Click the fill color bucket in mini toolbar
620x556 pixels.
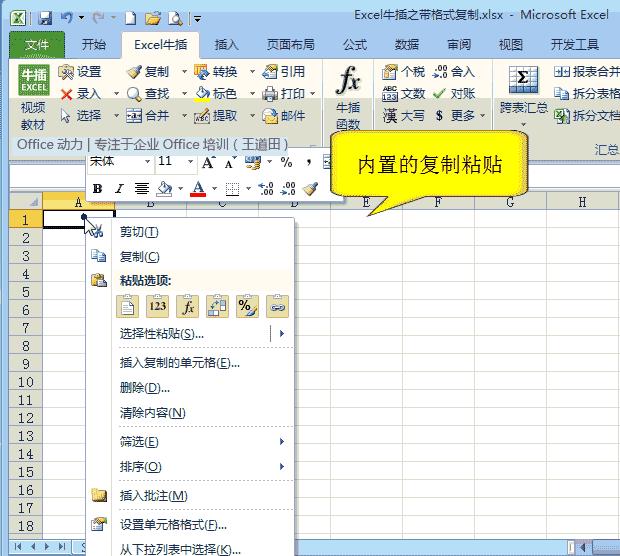click(164, 189)
